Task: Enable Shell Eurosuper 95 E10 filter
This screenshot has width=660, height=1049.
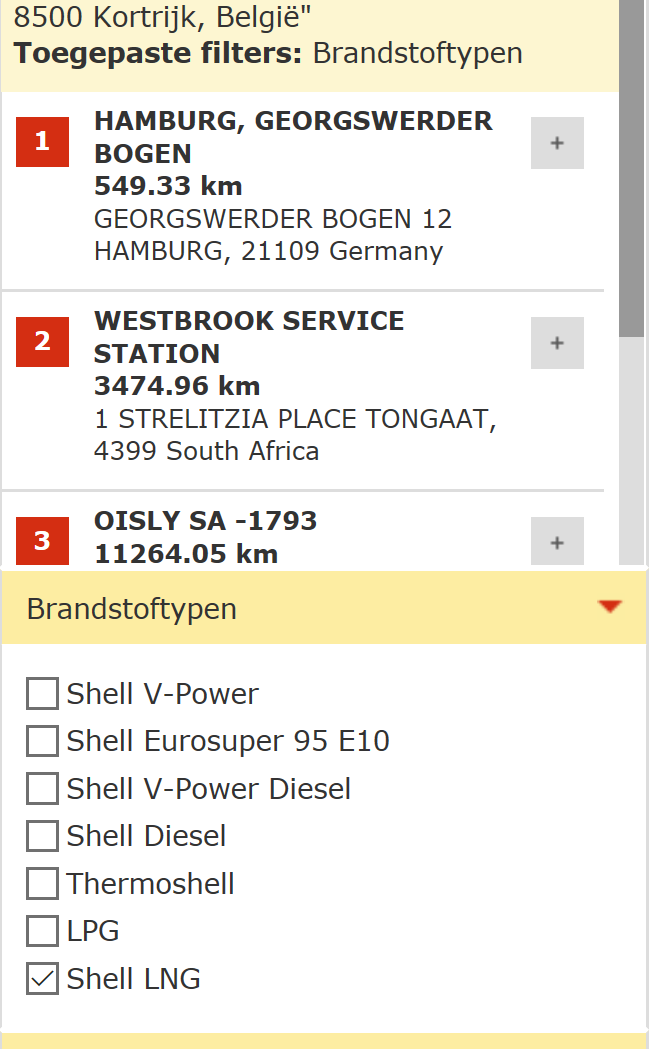Action: [42, 741]
